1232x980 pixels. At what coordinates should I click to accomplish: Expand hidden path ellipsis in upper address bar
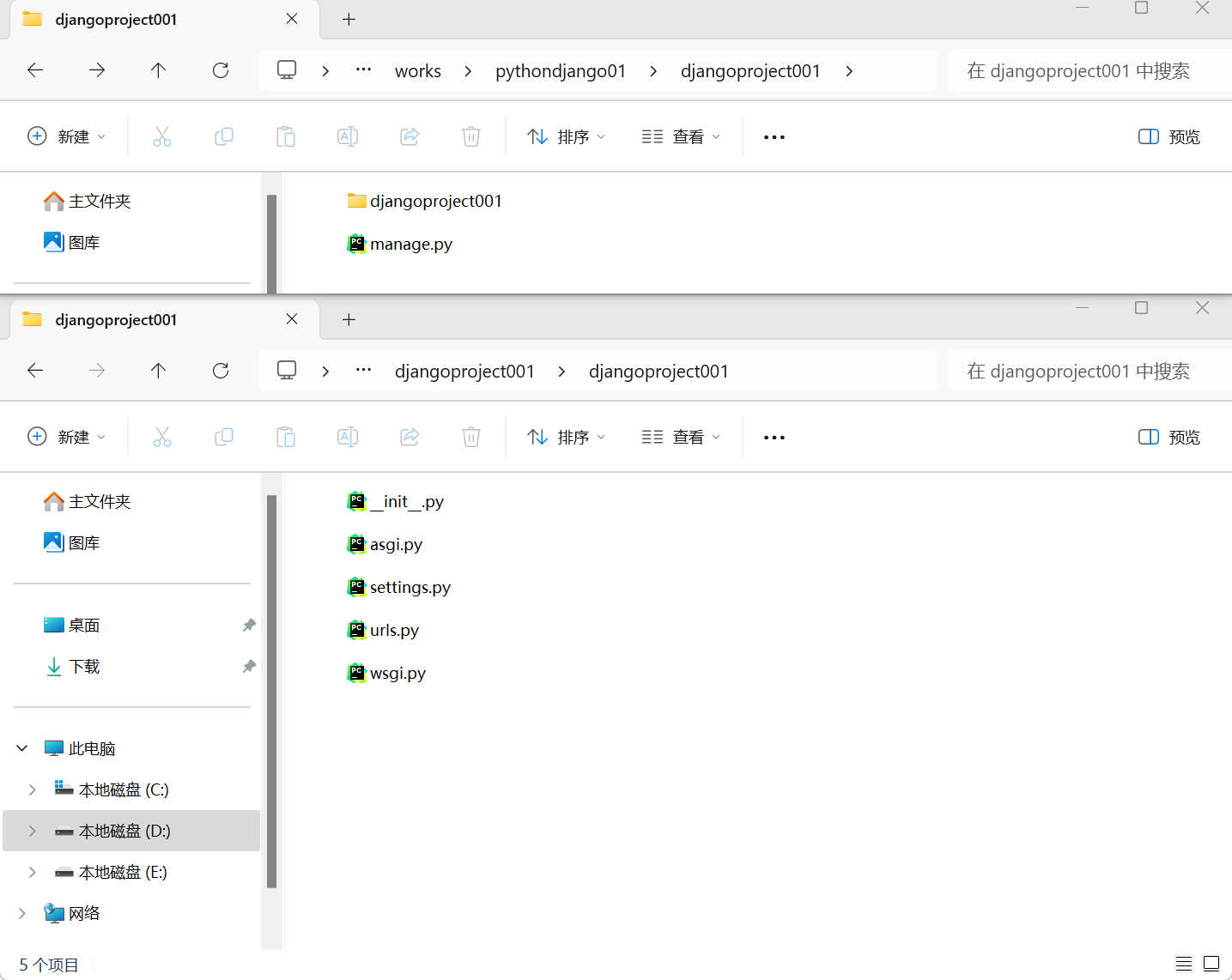click(x=364, y=70)
